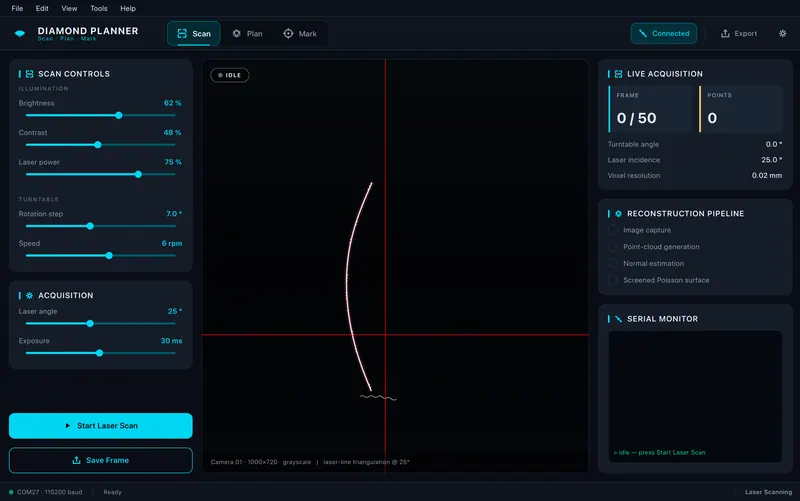Switch to the Plan tab
This screenshot has height=501, width=800.
coord(247,34)
